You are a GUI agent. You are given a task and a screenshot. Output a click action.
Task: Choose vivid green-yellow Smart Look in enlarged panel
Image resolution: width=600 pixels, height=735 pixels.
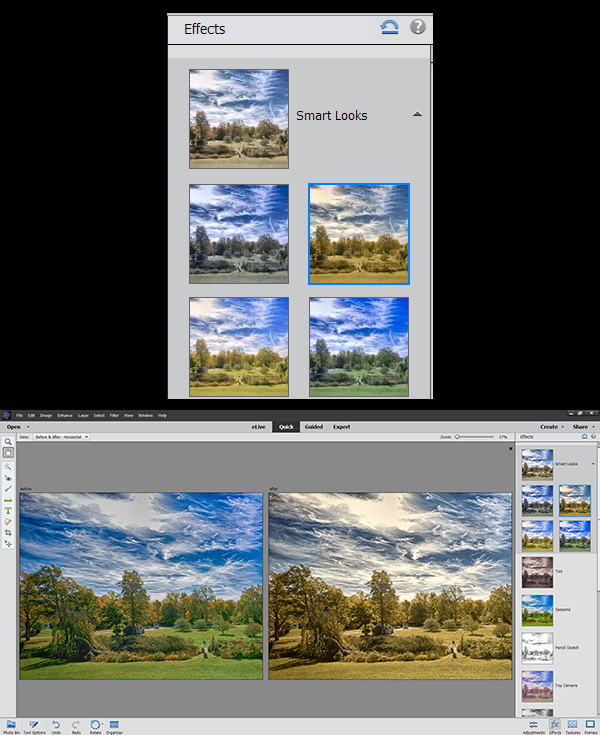click(x=239, y=347)
